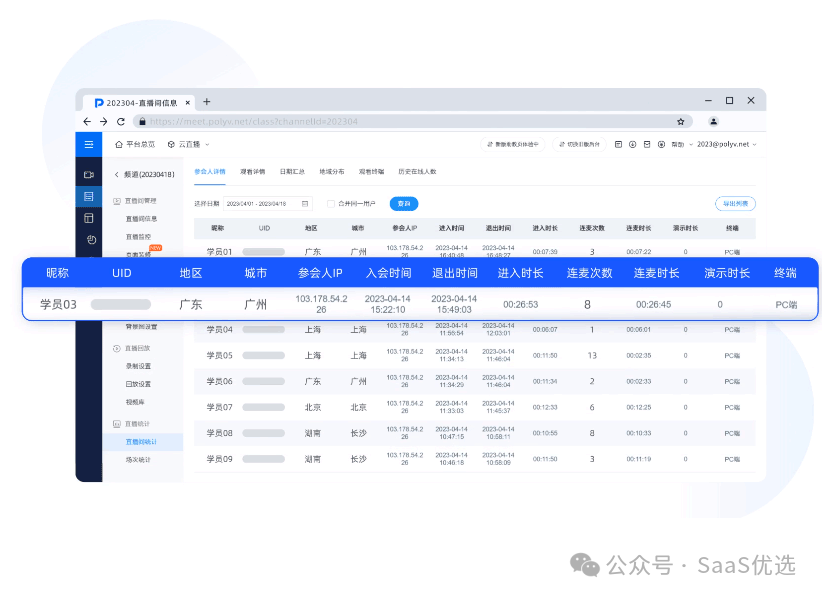The image size is (822, 598).
Task: Open the 2023@polyv.net account dropdown
Action: [722, 143]
